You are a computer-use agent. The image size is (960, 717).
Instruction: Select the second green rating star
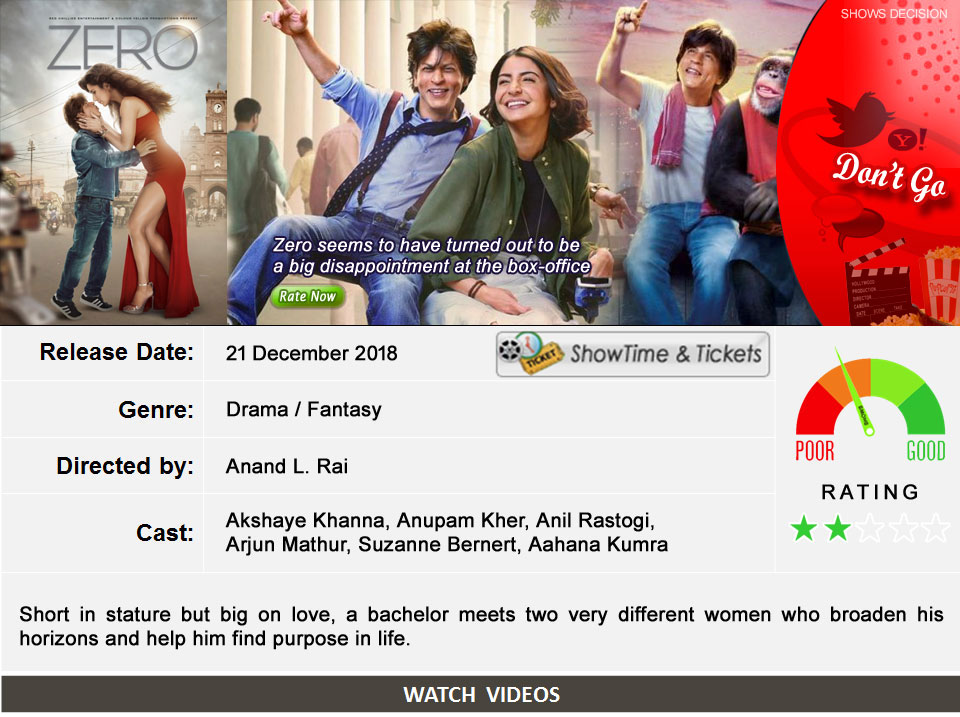837,528
